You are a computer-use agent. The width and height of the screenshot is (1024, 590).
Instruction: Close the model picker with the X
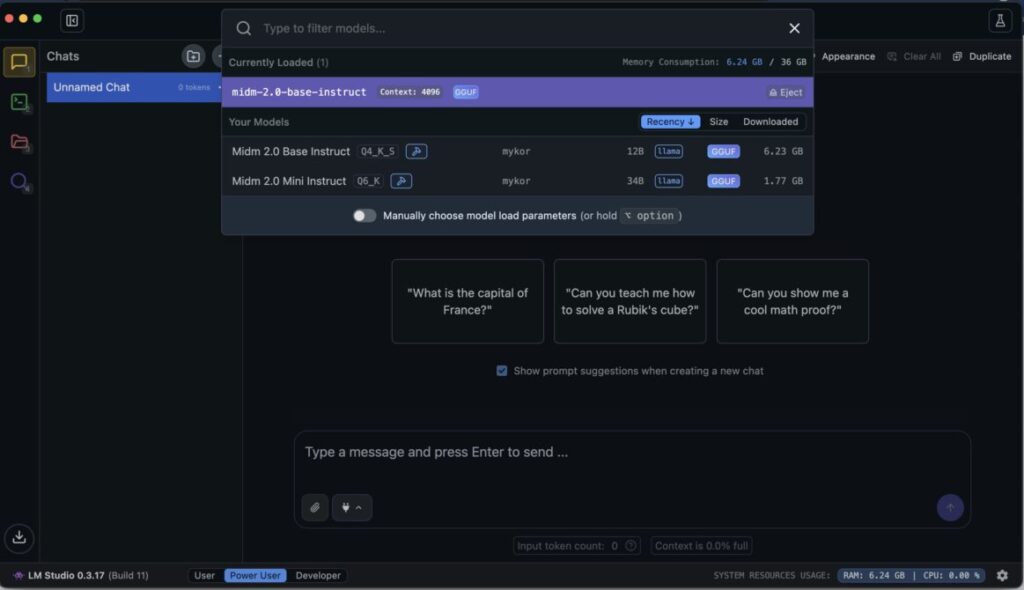pos(794,28)
